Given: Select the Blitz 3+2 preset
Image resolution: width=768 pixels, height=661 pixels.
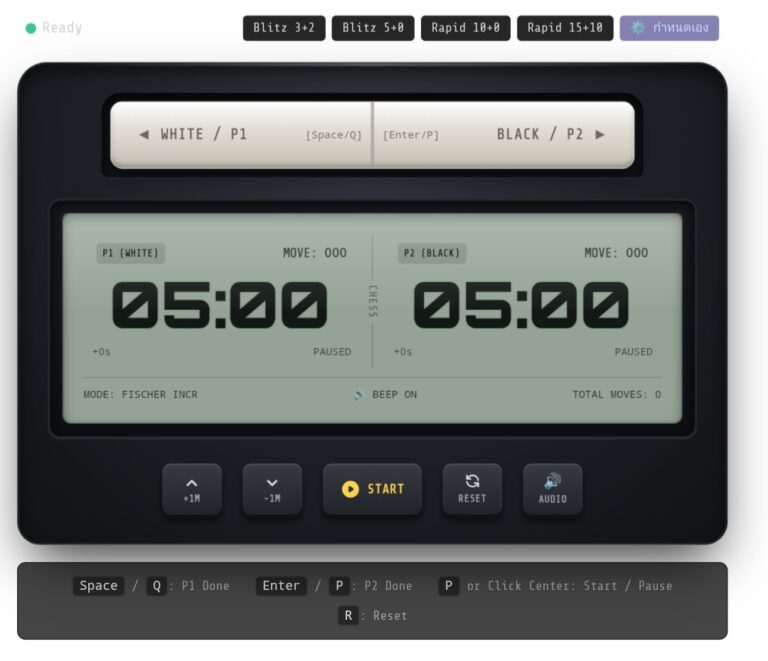Looking at the screenshot, I should [x=284, y=28].
